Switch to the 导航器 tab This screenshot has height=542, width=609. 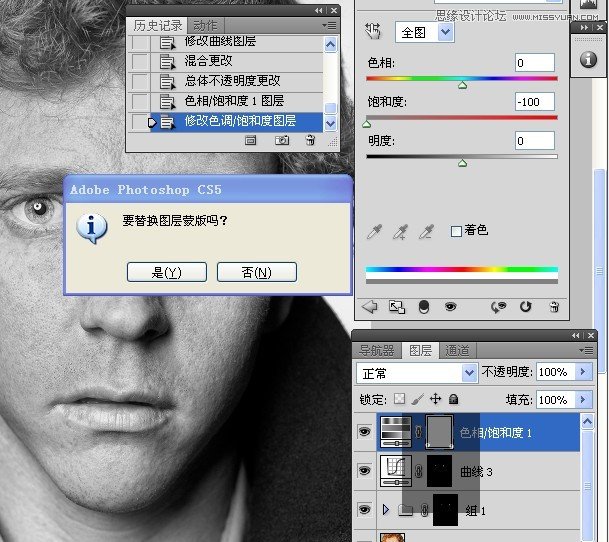(x=376, y=350)
